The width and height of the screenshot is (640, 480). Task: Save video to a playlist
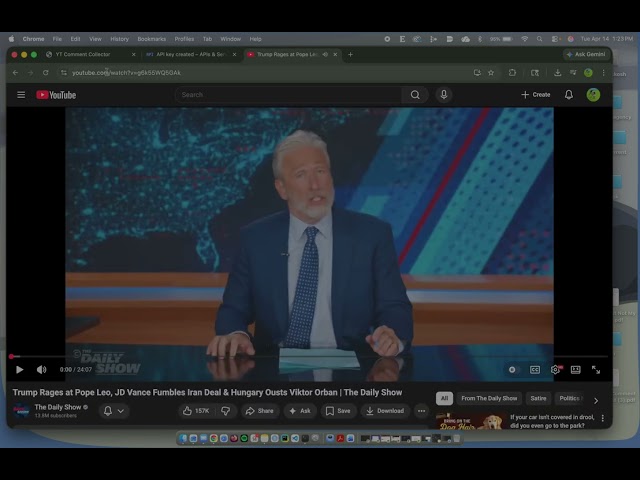pos(338,411)
